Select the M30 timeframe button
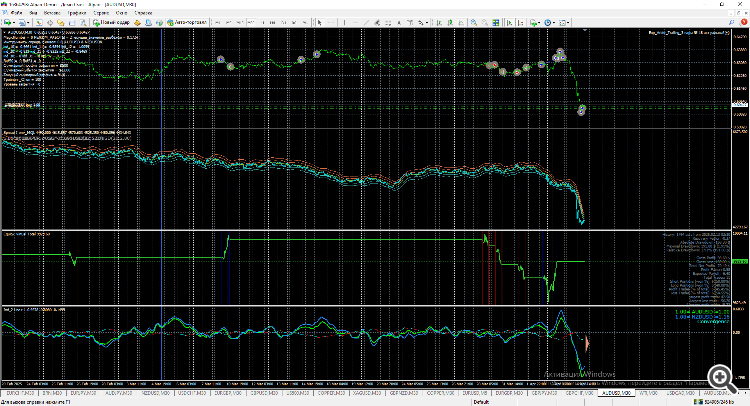This screenshot has width=750, height=406. point(251,22)
